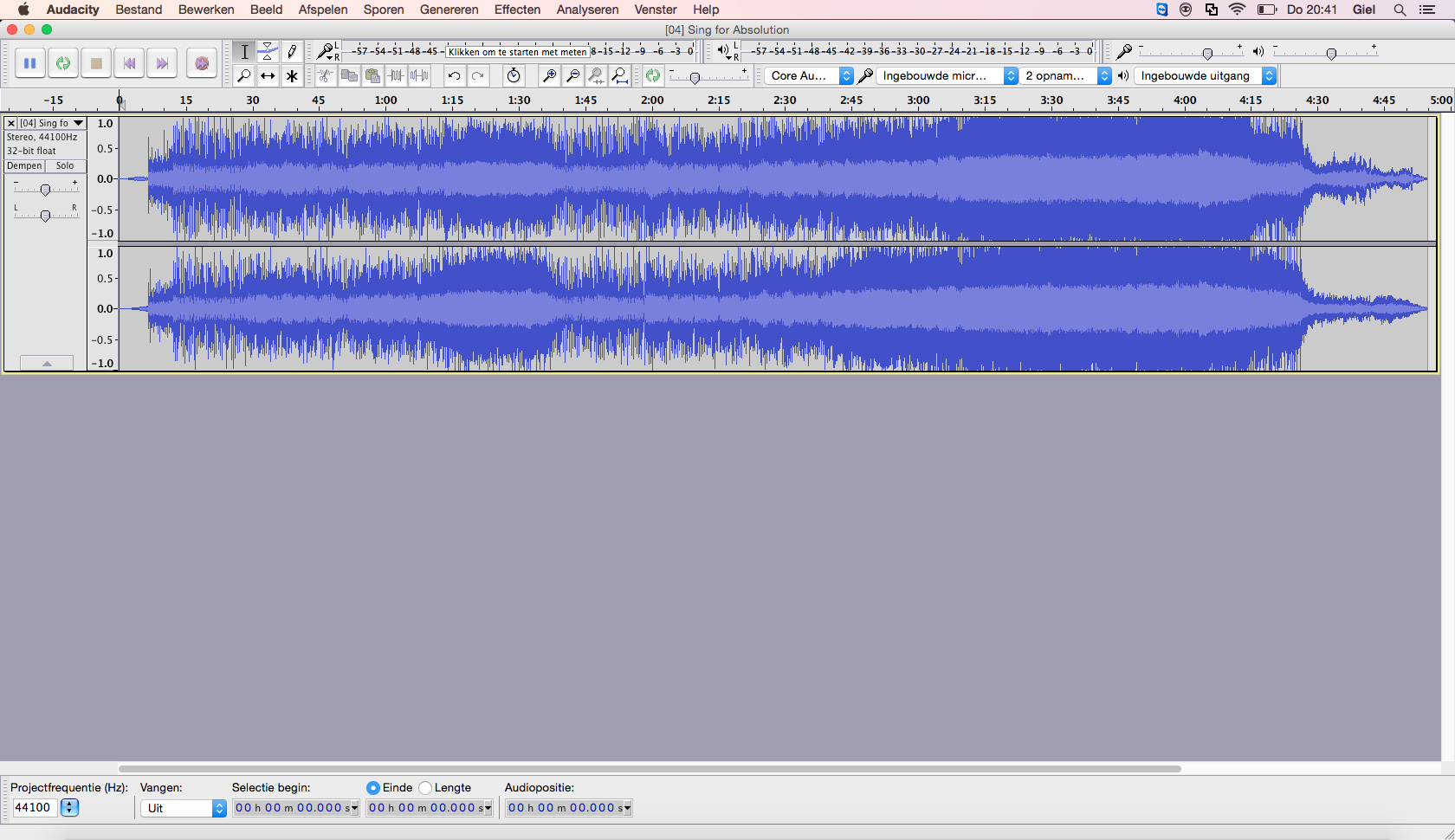Click the 2:00 mark on timeline ruler
This screenshot has width=1455, height=840.
pyautogui.click(x=652, y=100)
